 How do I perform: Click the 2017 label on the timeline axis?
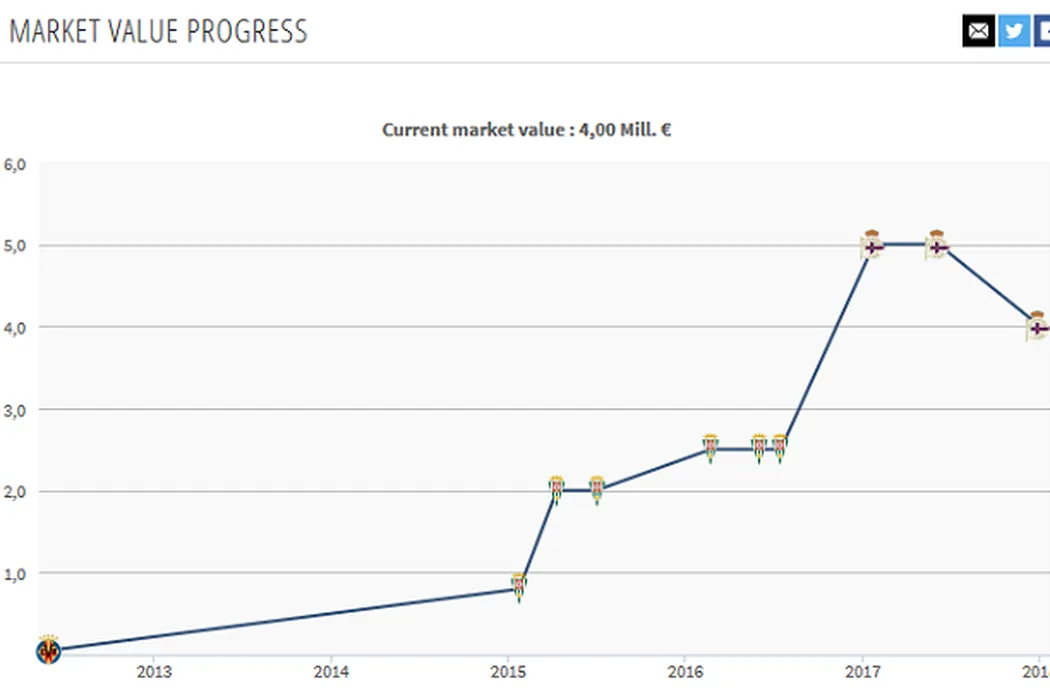click(x=863, y=670)
